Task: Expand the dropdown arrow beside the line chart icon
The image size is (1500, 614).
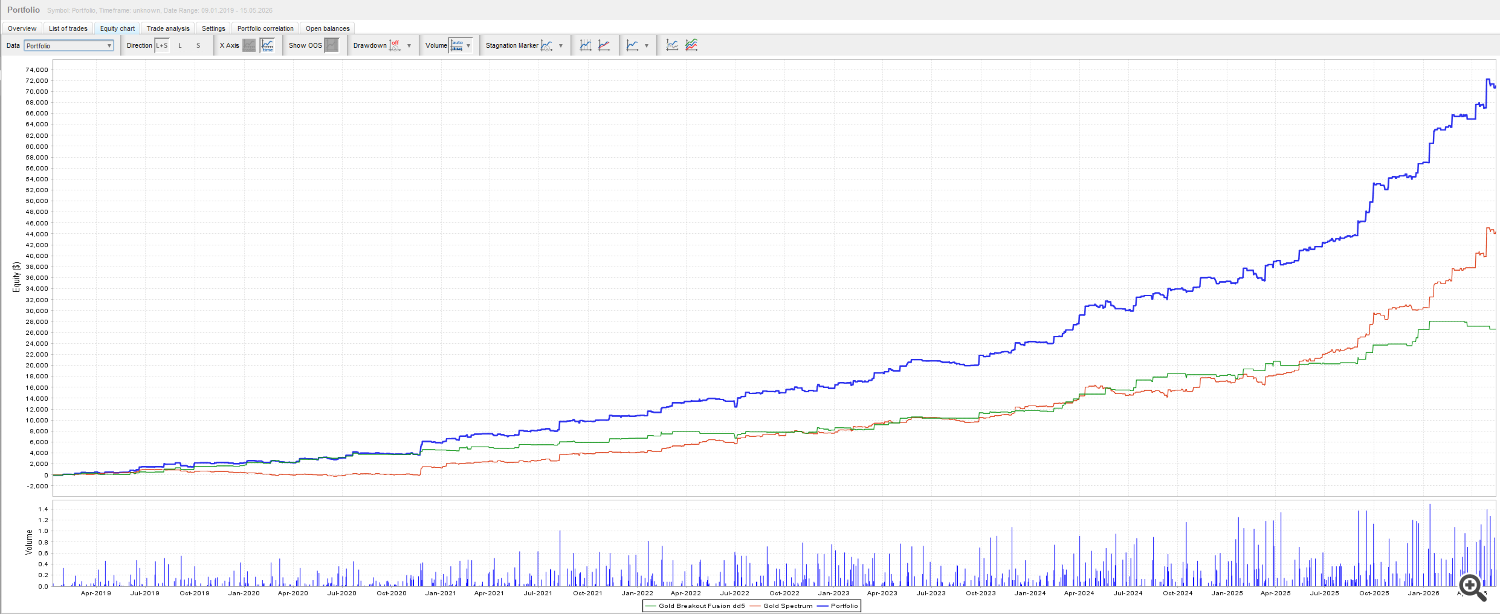Action: (647, 46)
